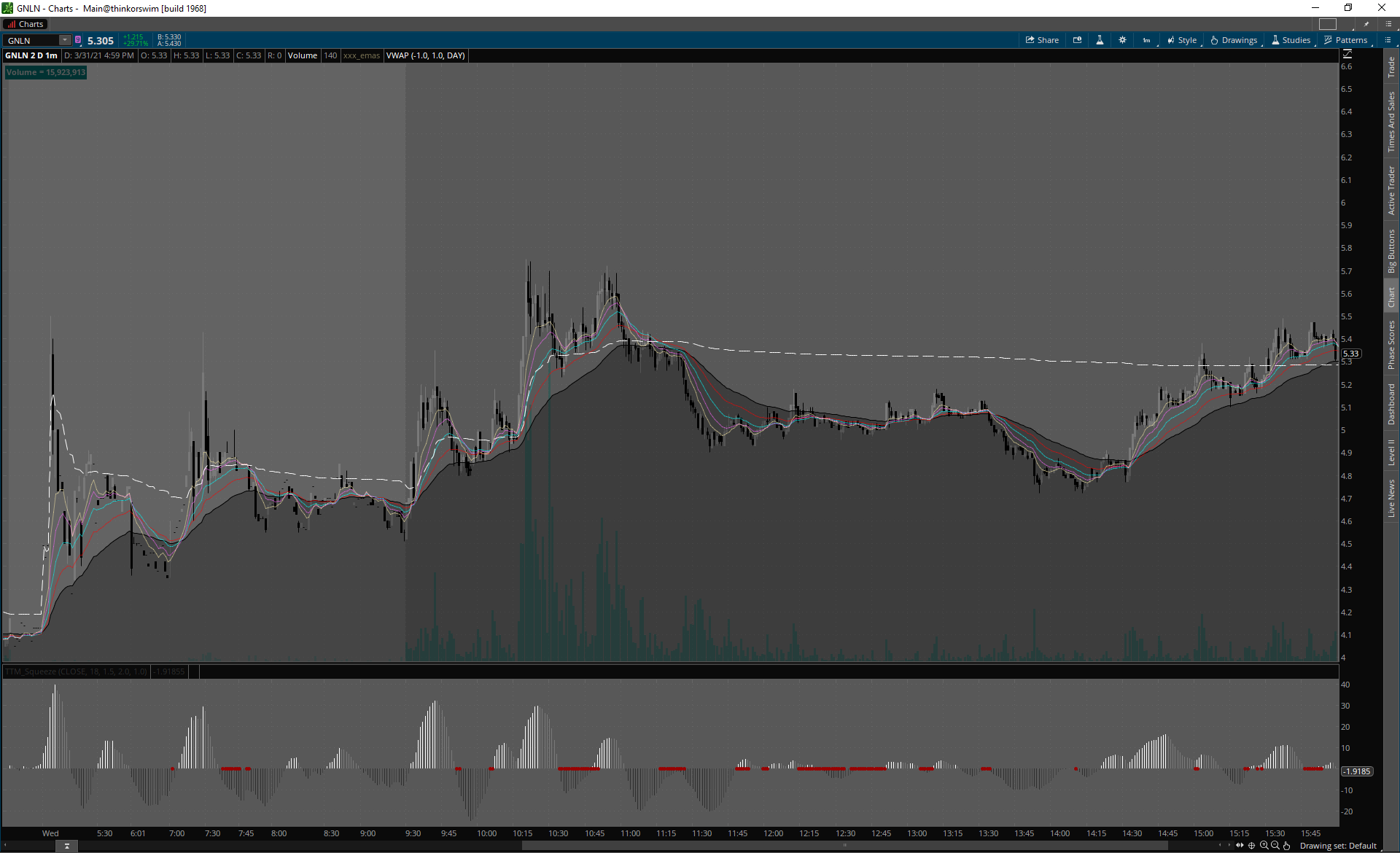Expand the GNLN symbol dropdown arrow
The width and height of the screenshot is (1400, 853).
65,40
